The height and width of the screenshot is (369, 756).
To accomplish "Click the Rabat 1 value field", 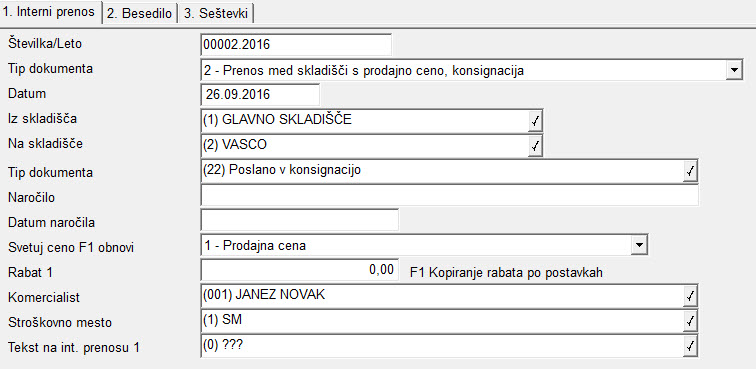I will pyautogui.click(x=299, y=271).
